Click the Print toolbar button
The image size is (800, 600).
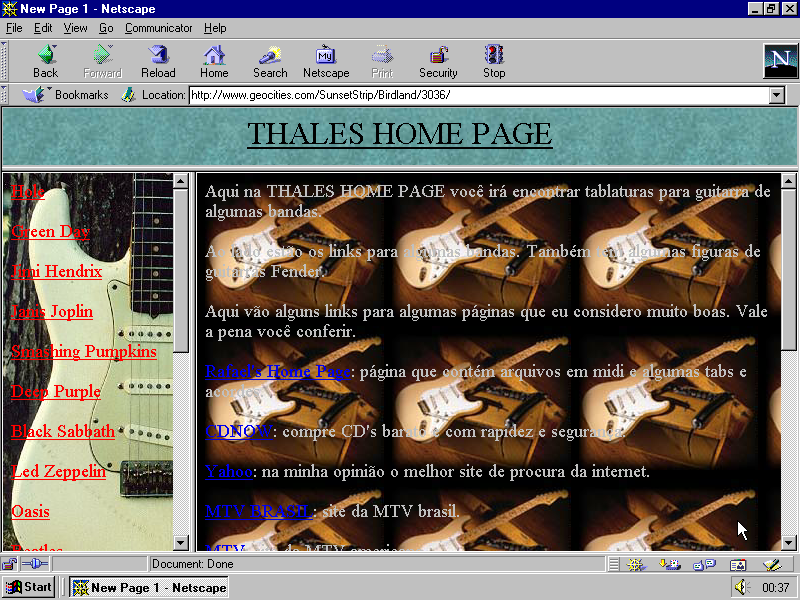click(x=382, y=61)
